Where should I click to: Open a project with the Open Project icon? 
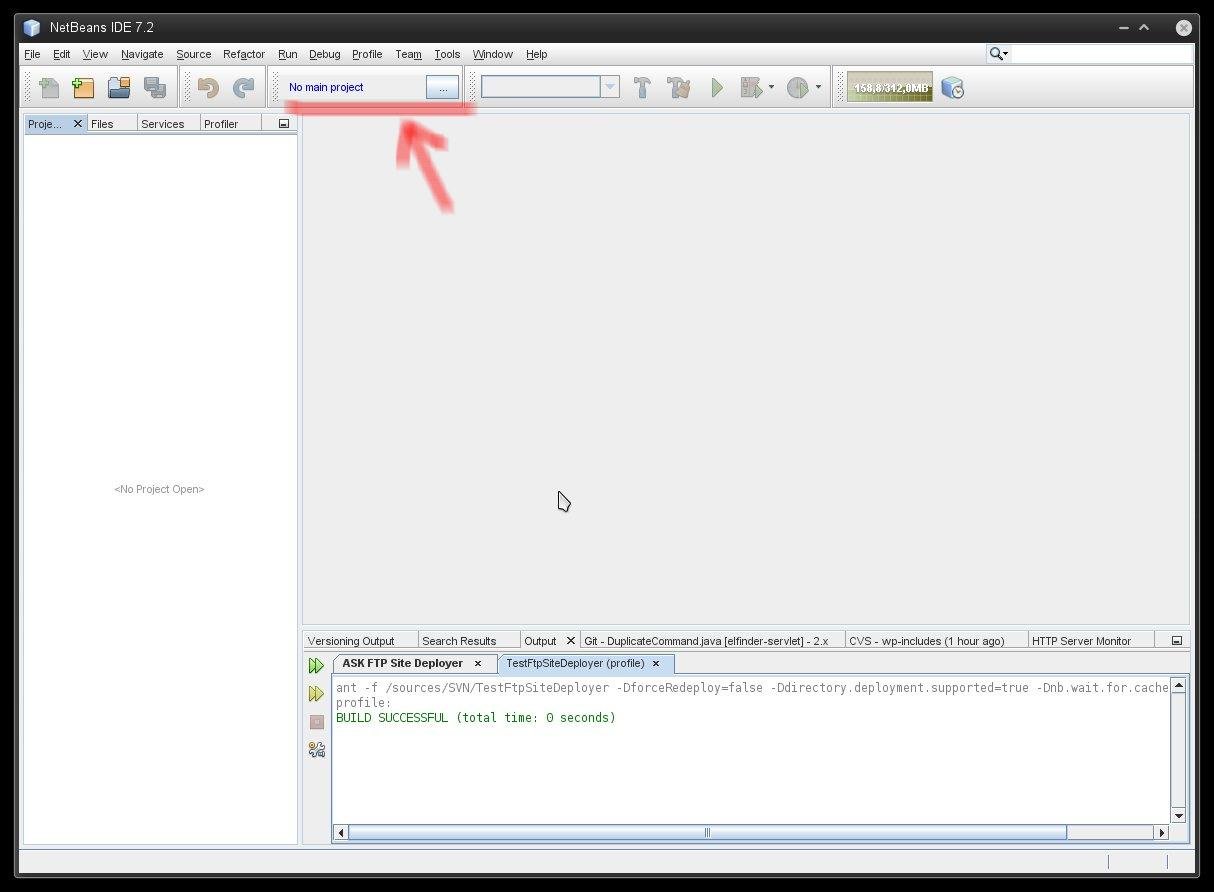[119, 87]
